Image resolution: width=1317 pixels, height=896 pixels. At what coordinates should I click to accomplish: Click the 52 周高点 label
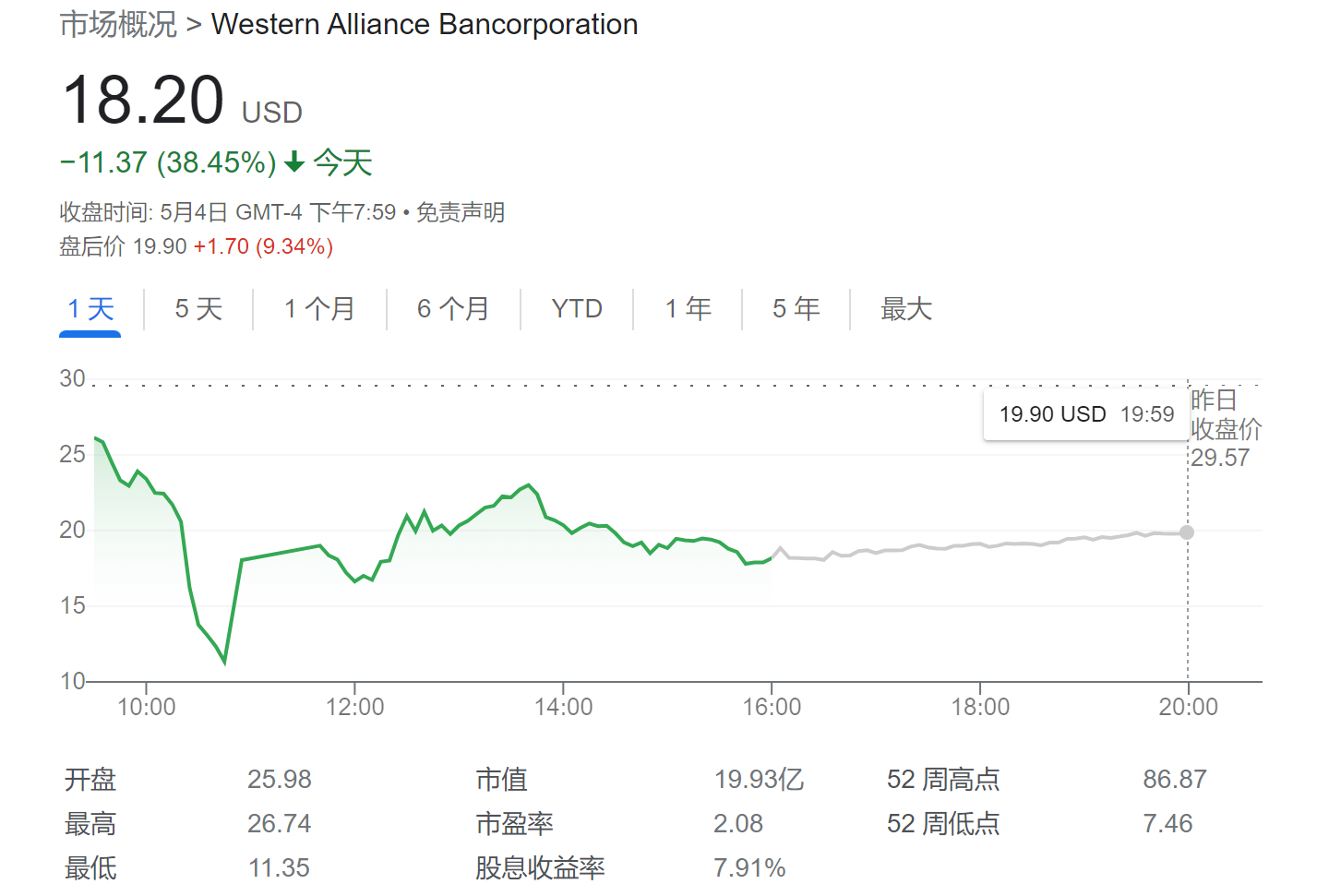(x=942, y=780)
